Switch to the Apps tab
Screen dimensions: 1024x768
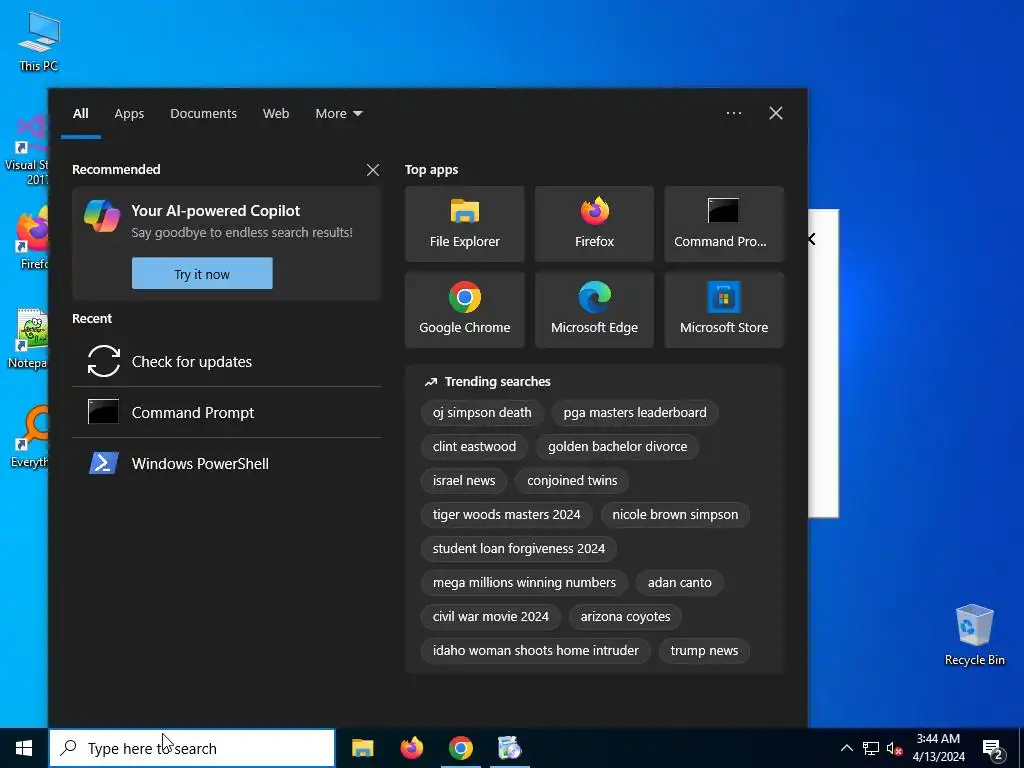click(x=129, y=114)
